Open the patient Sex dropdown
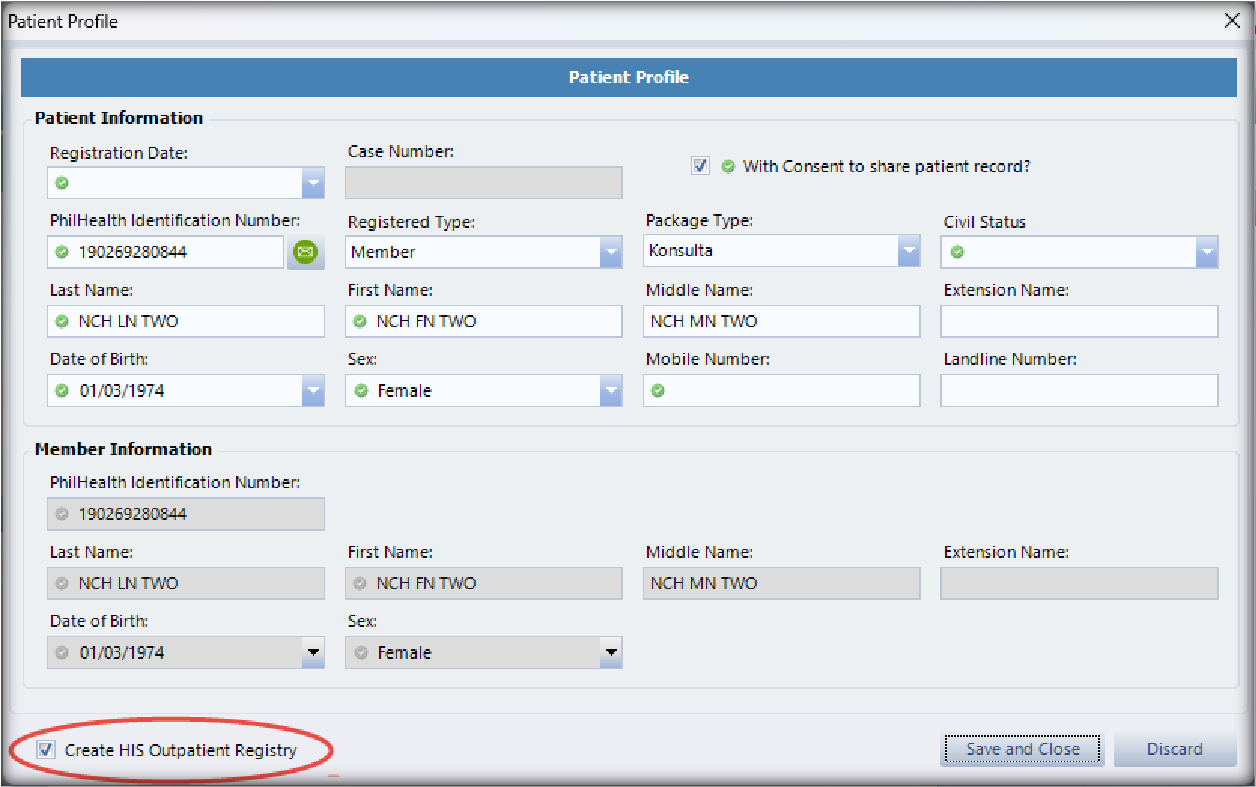The height and width of the screenshot is (787, 1256). (x=610, y=391)
